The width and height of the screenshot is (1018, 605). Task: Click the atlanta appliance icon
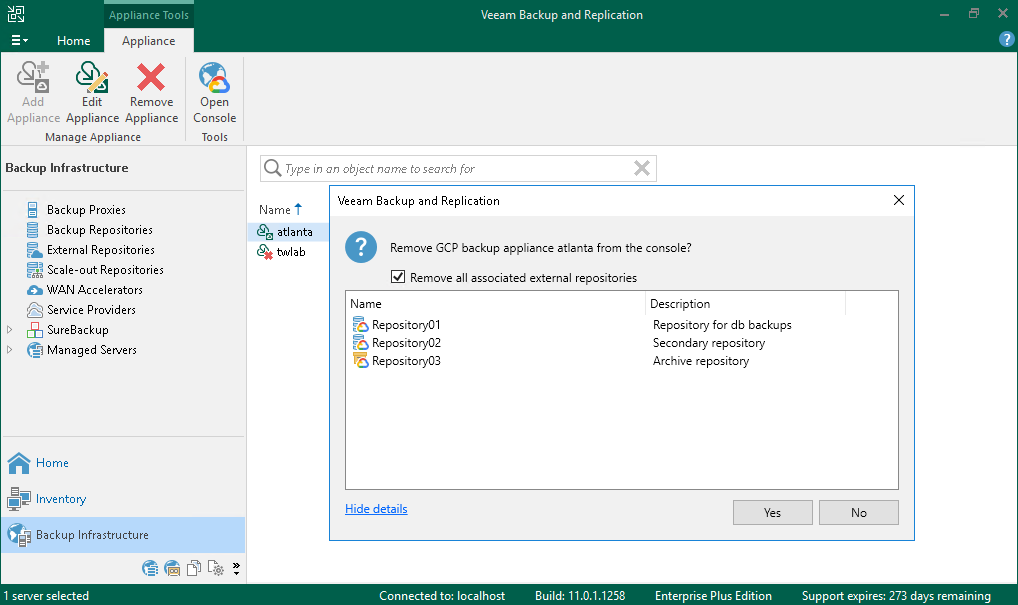(265, 232)
